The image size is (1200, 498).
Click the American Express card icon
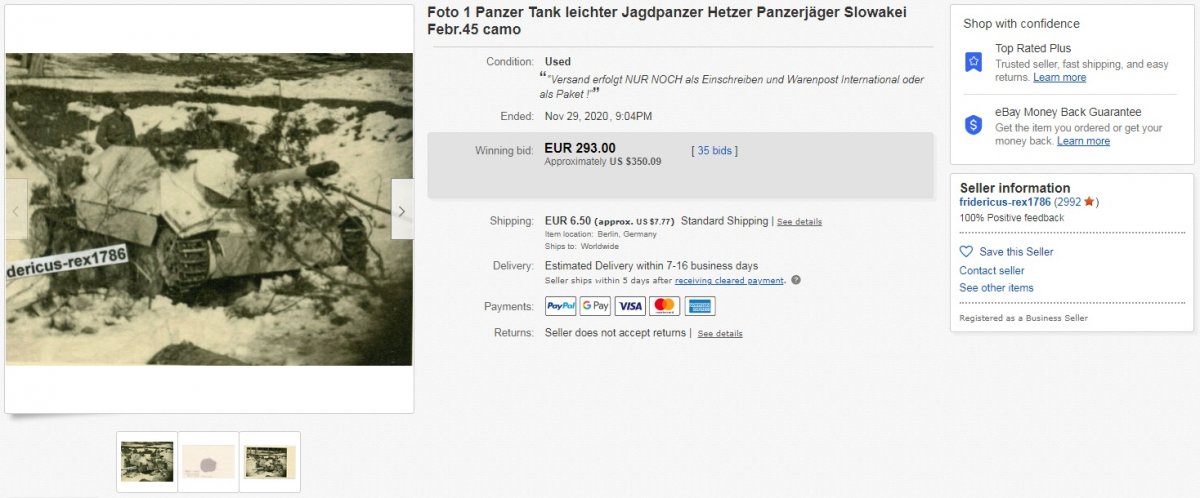700,307
